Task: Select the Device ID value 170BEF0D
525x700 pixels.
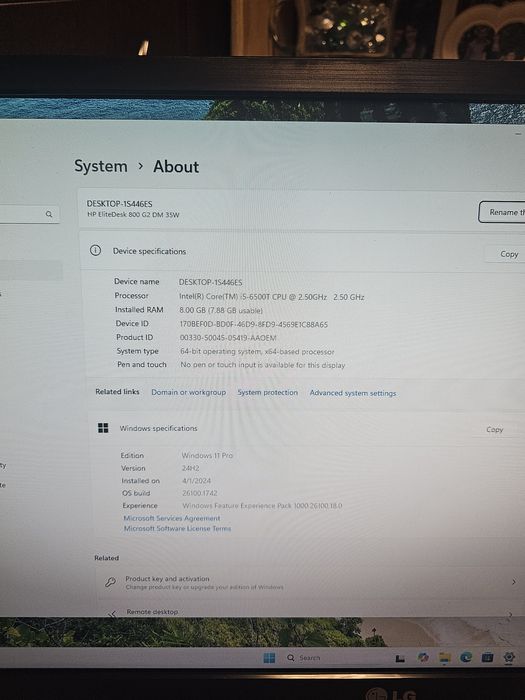Action: coord(254,325)
